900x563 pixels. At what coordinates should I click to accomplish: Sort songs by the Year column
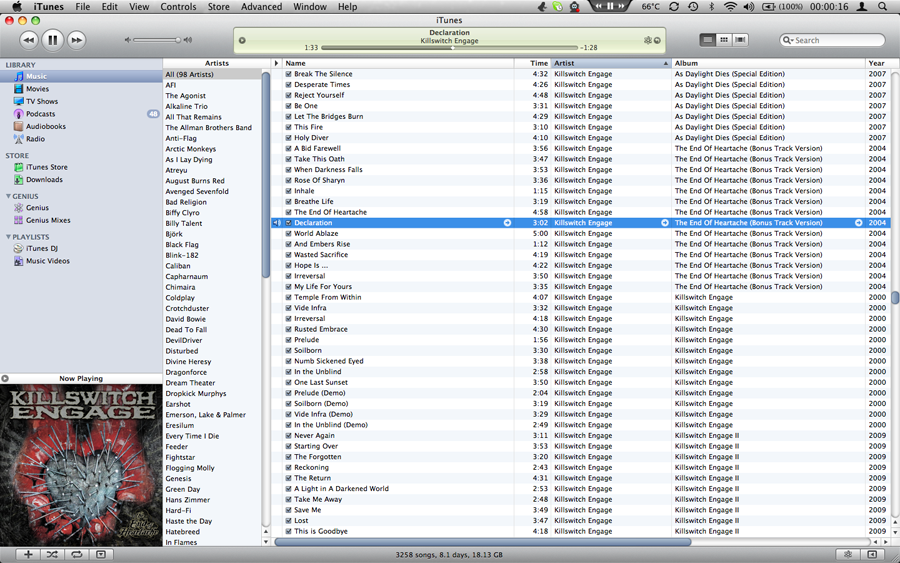(x=878, y=63)
